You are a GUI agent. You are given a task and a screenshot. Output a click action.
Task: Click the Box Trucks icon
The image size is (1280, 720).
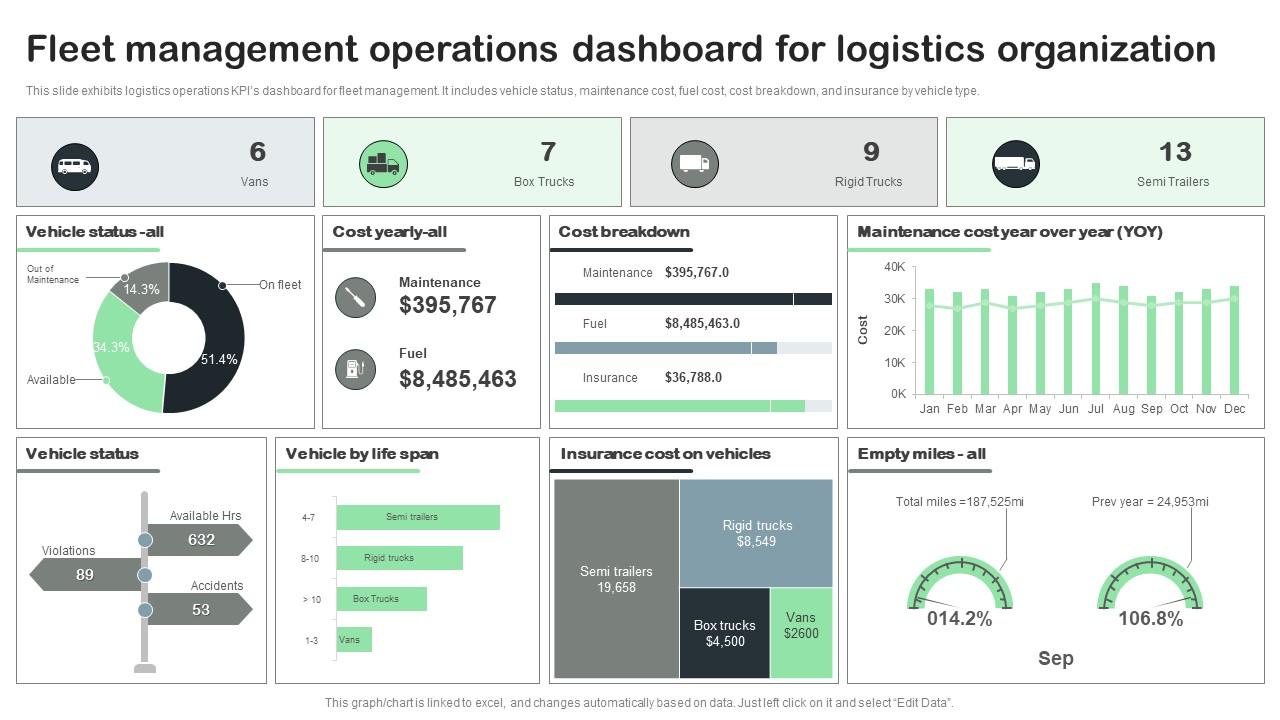click(x=383, y=164)
